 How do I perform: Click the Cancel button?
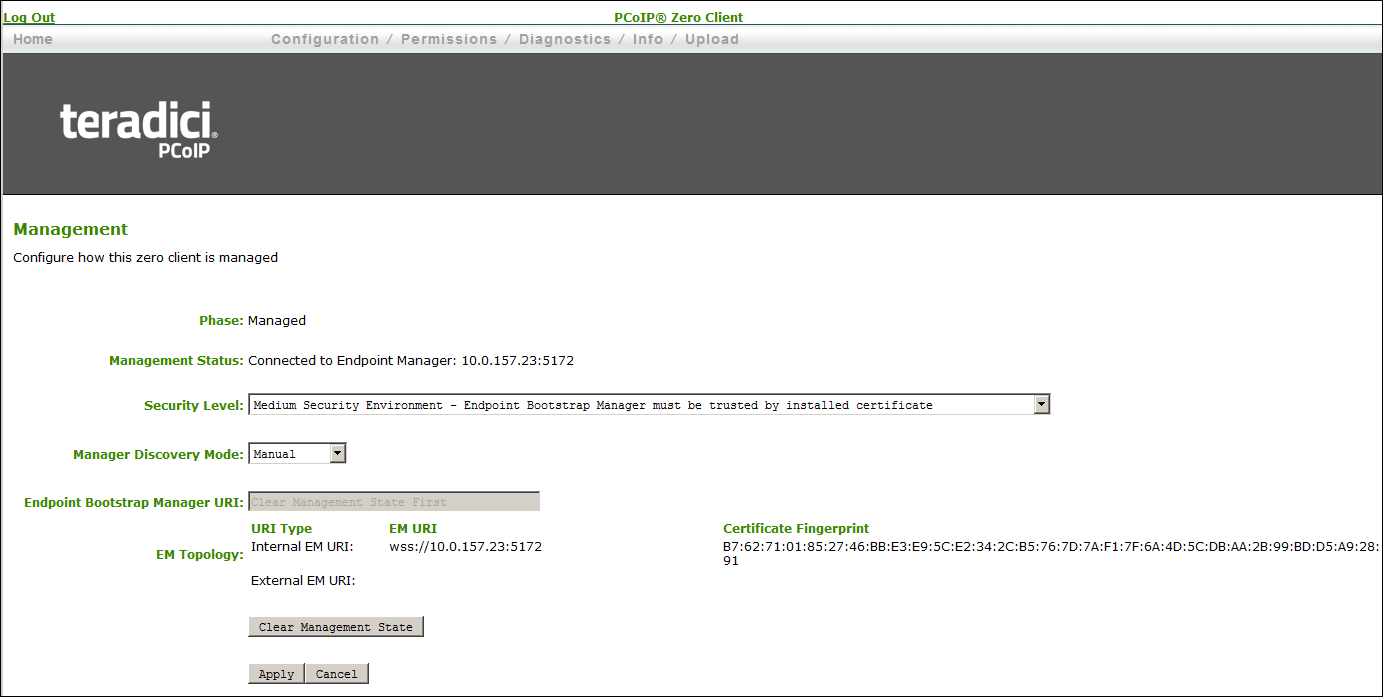[337, 673]
